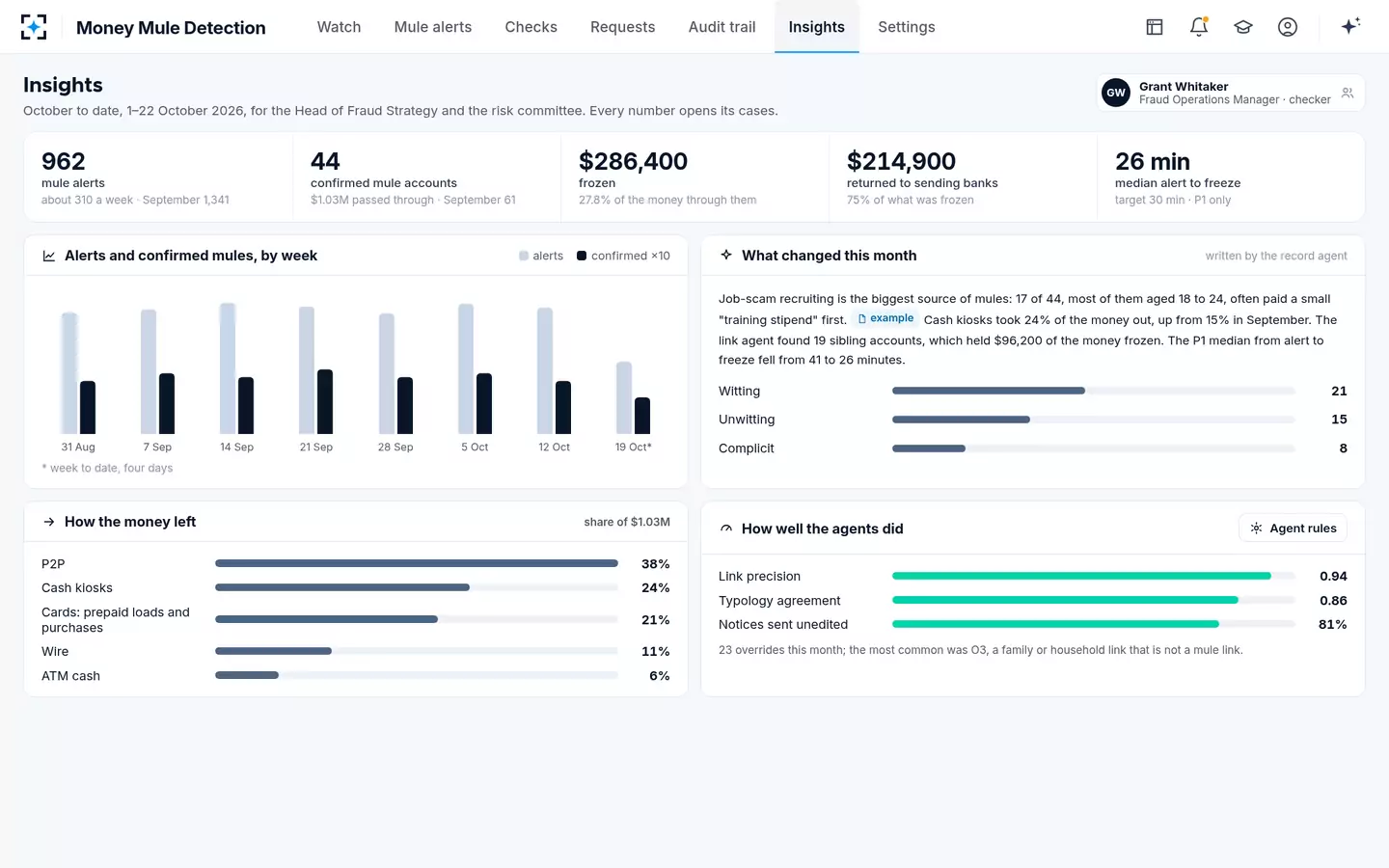Click the ATM cash channel row

356,676
